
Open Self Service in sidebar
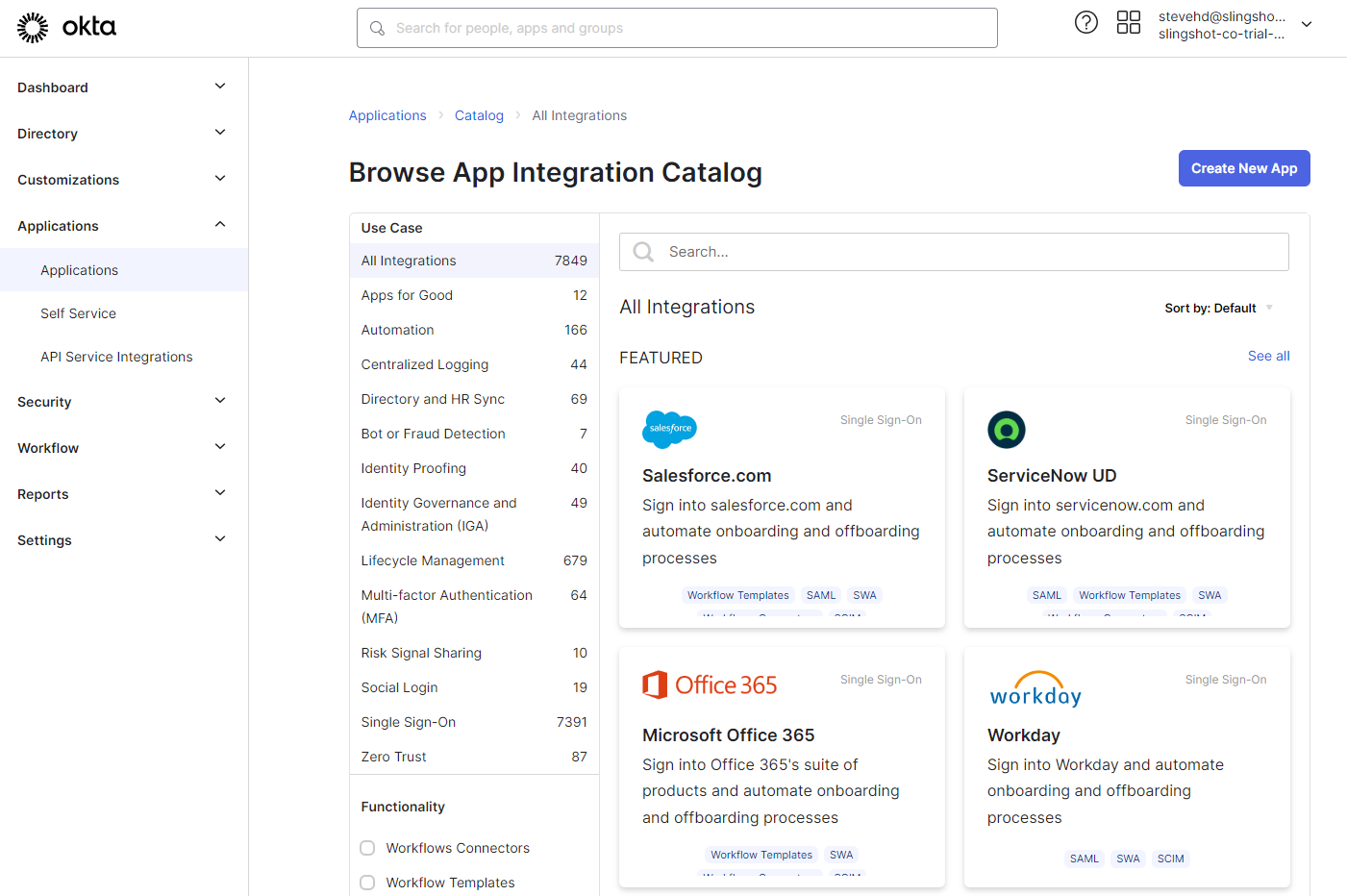coord(124,313)
